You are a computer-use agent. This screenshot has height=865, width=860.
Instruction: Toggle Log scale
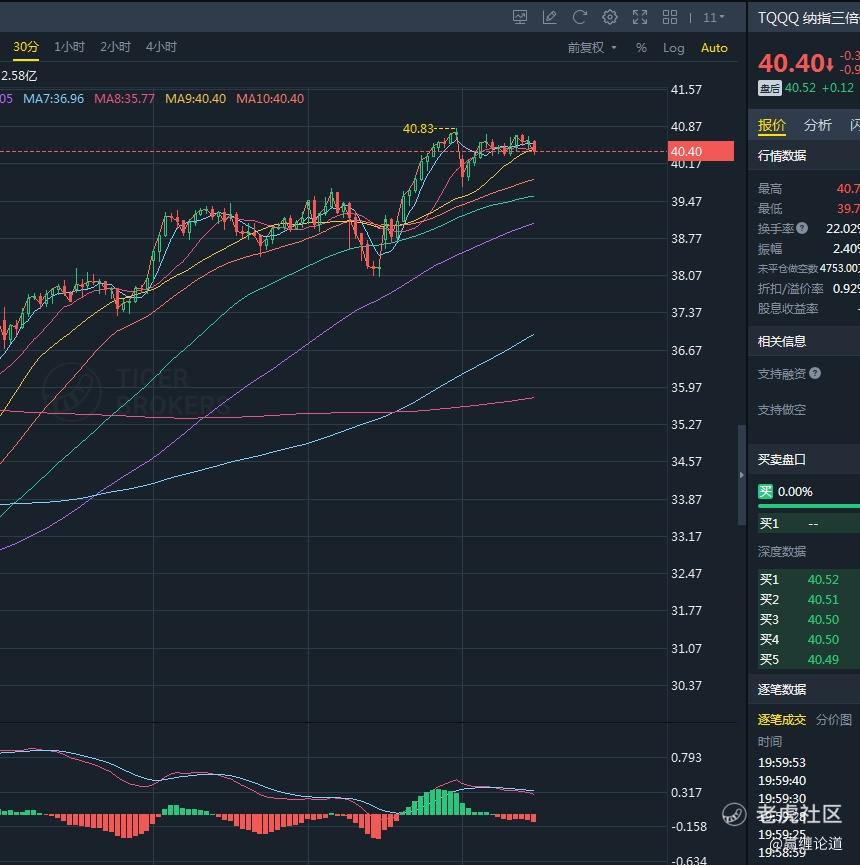pos(674,48)
